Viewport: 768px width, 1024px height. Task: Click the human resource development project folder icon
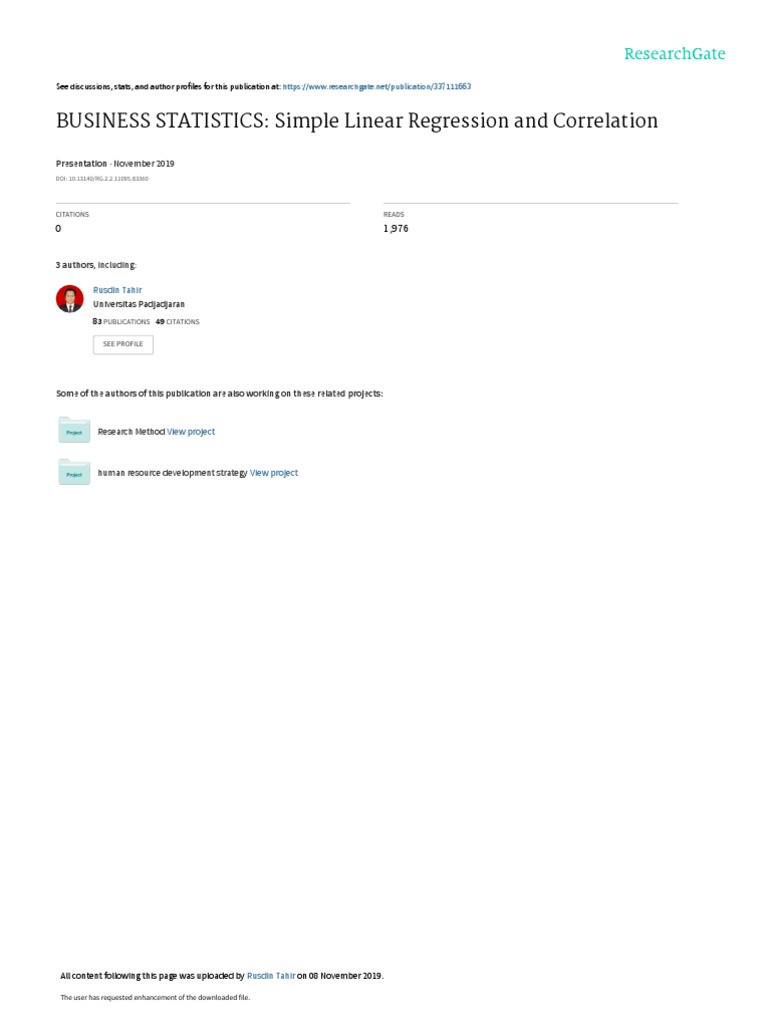pos(74,472)
